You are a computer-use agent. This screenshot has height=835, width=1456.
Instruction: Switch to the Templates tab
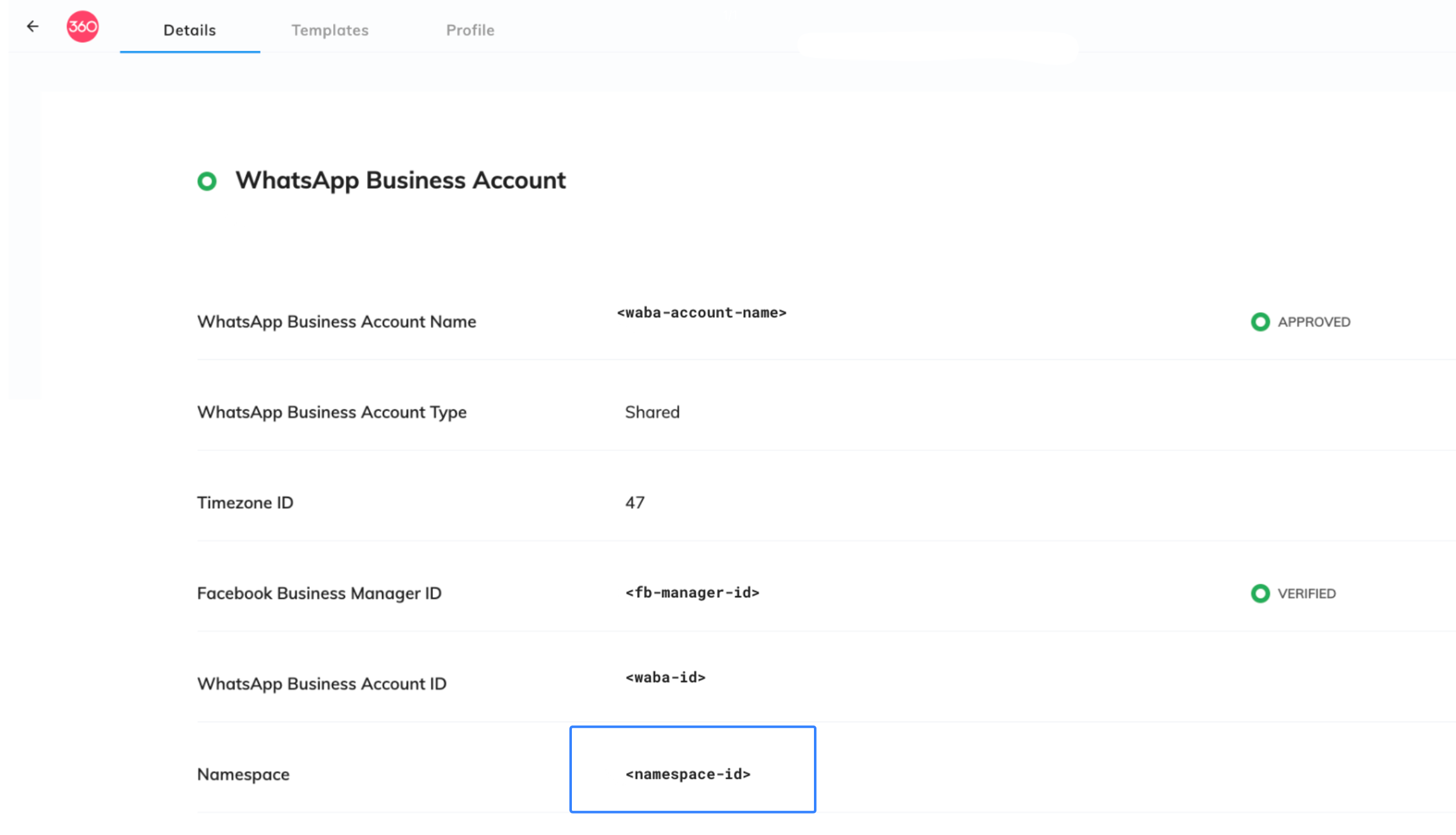click(330, 30)
